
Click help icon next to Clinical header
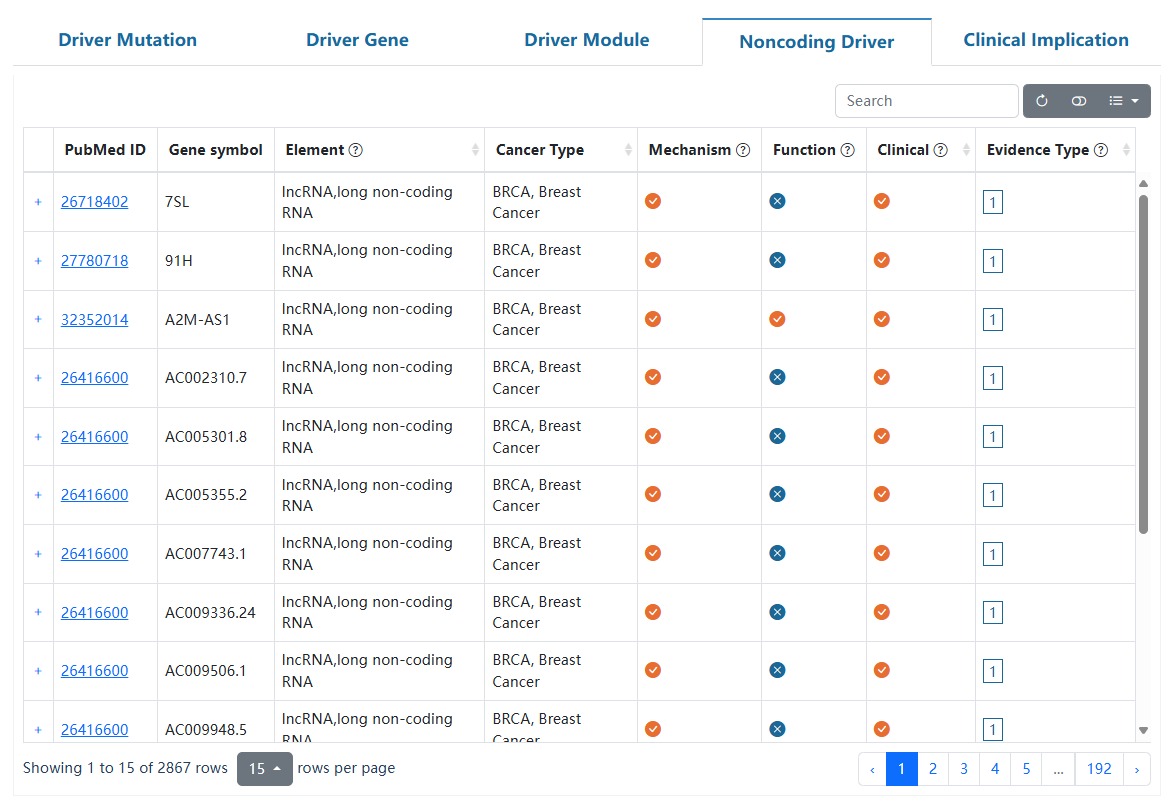[x=941, y=150]
